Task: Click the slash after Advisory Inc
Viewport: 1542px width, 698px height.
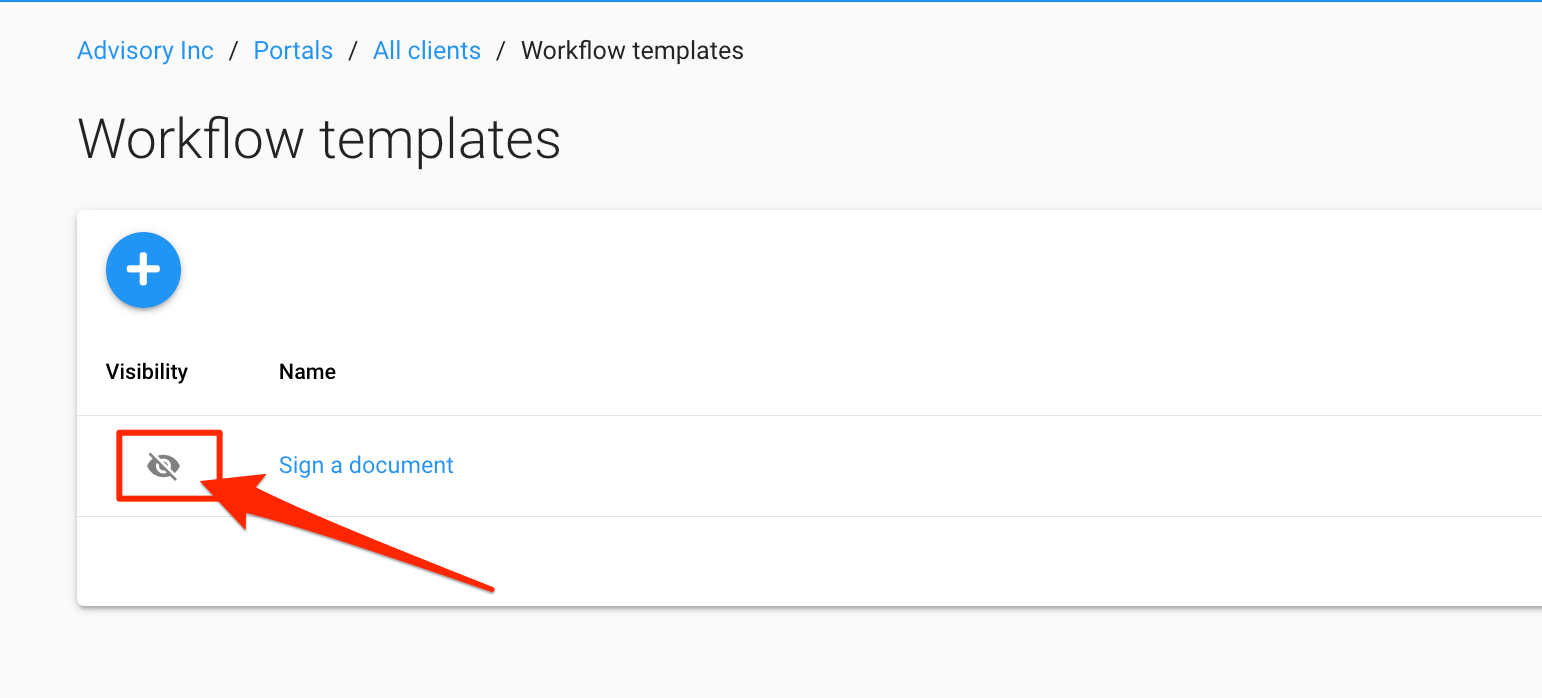Action: coord(233,51)
